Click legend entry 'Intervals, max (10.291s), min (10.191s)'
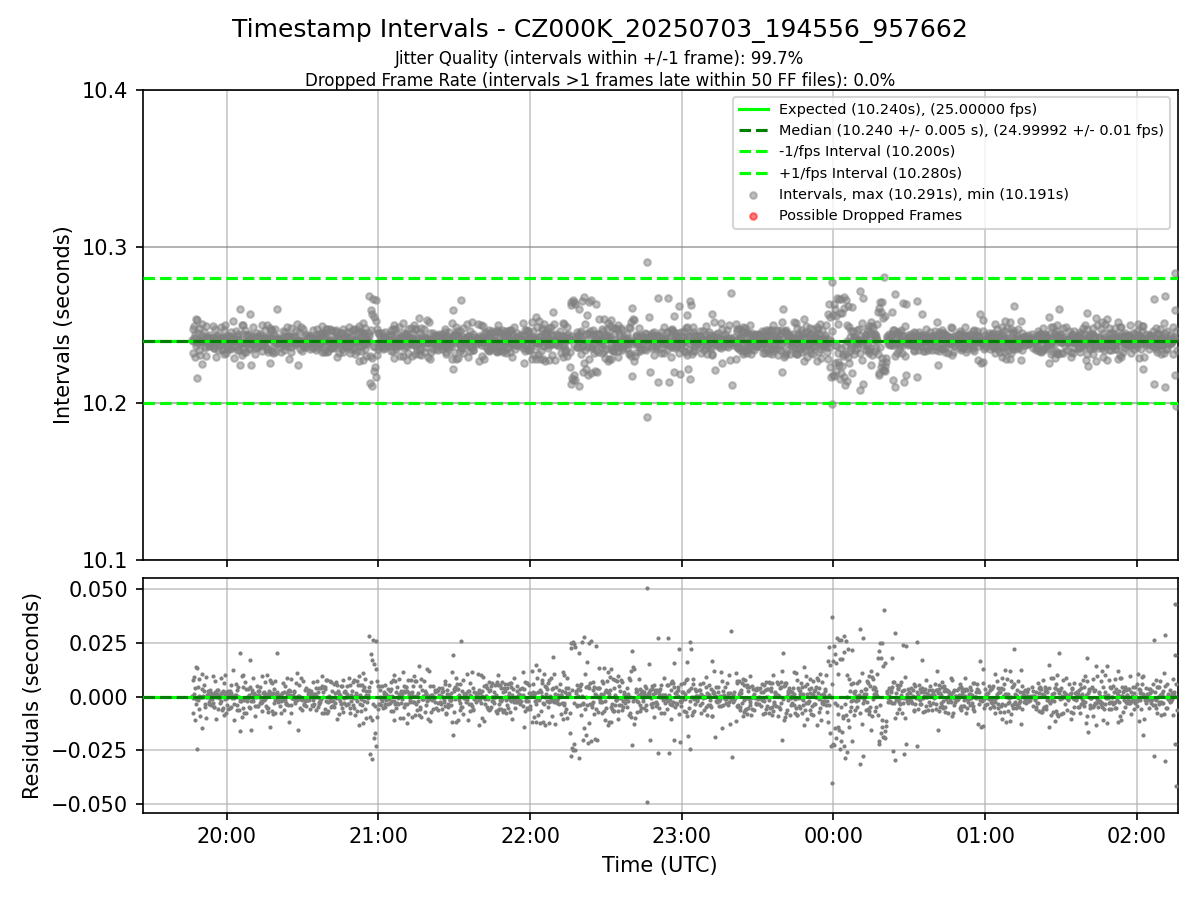The image size is (1200, 900). 924,194
